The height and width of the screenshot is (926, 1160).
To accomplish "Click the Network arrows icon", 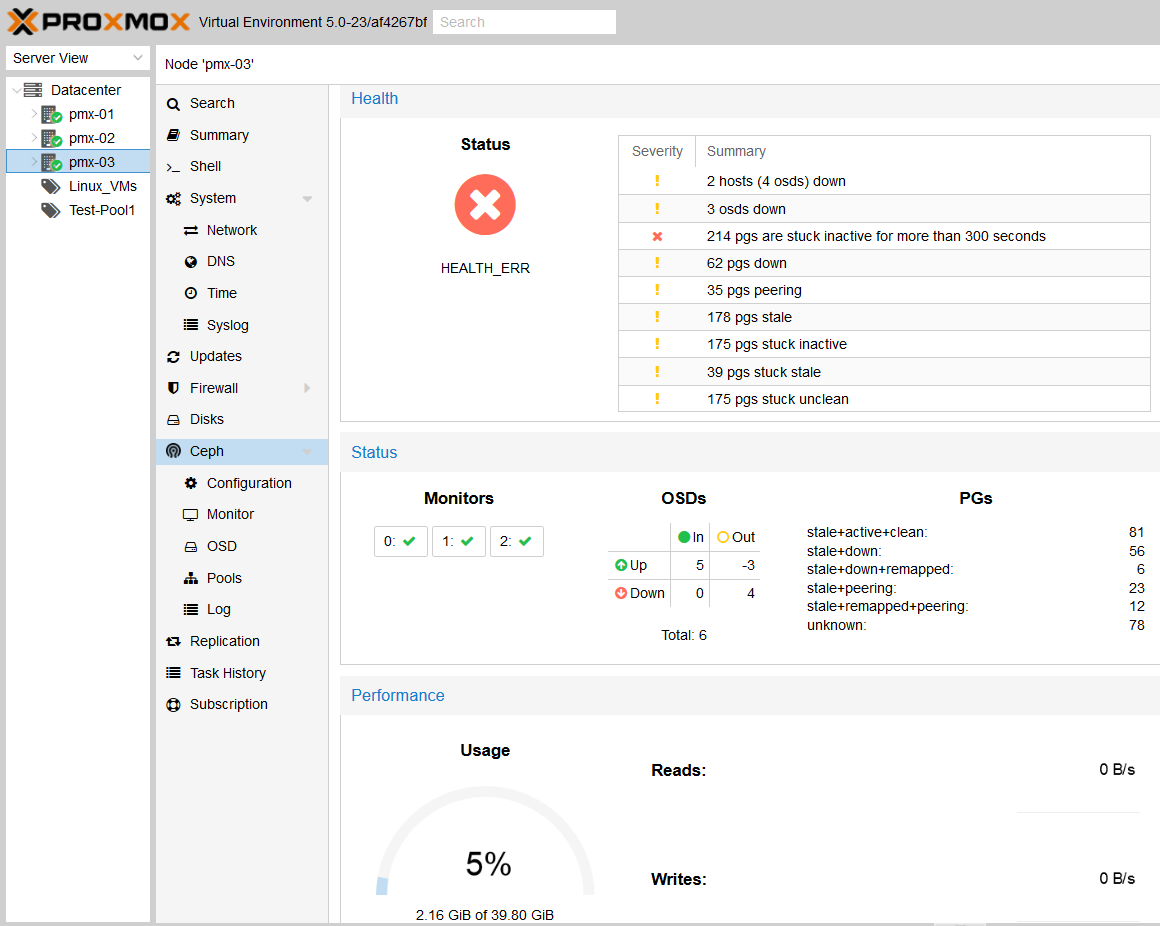I will point(190,230).
